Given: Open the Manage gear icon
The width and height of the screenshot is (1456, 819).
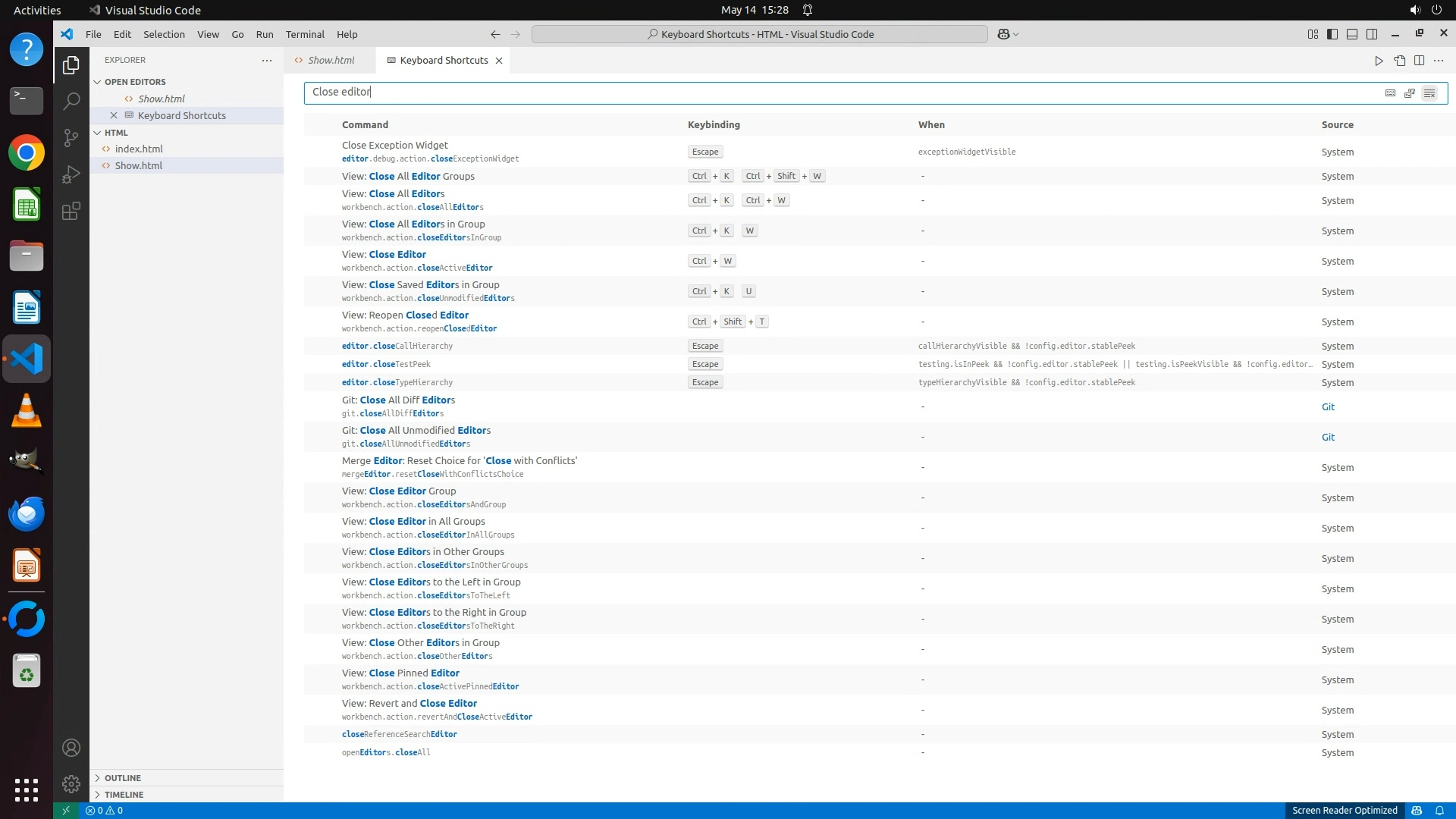Looking at the screenshot, I should point(71,784).
